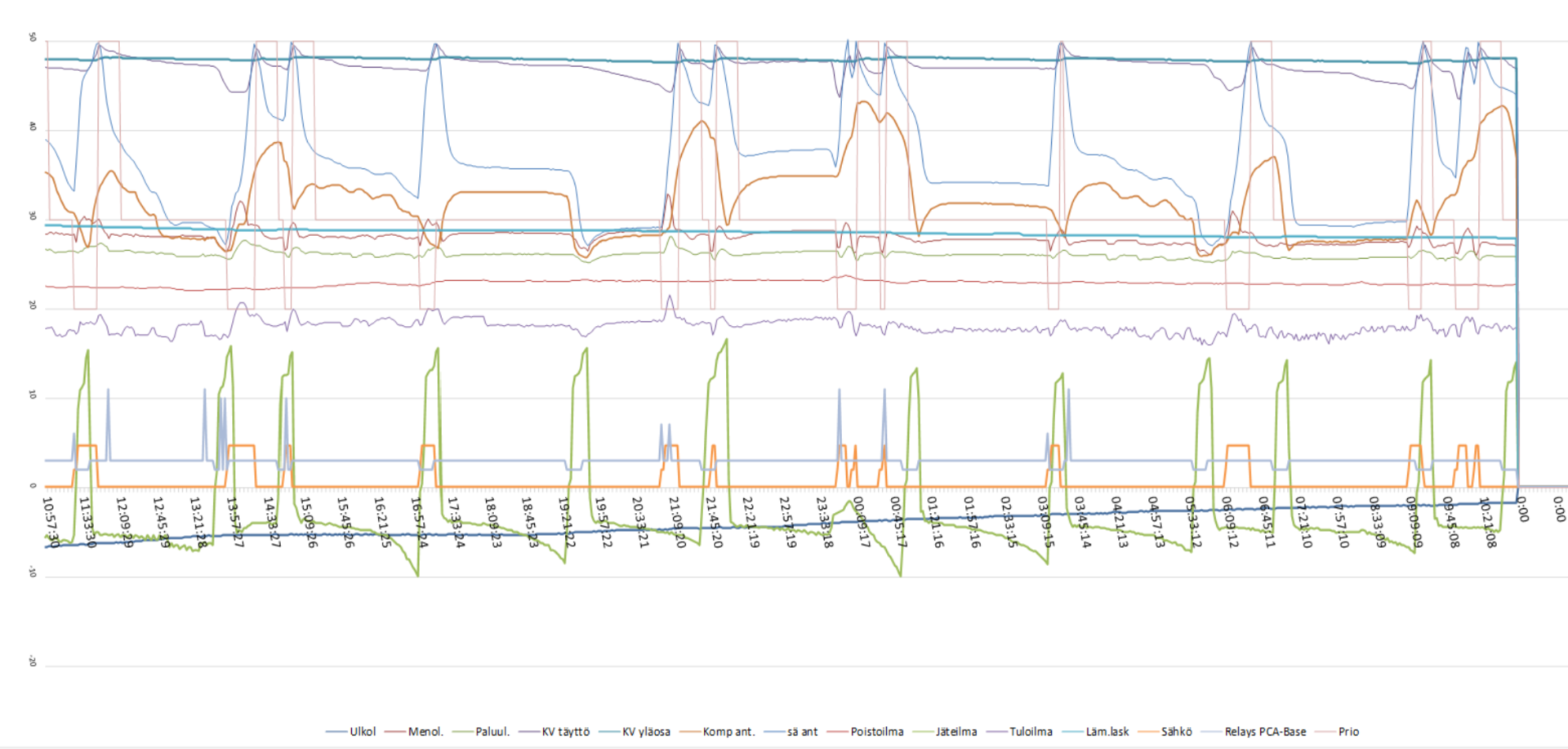Select the Paluul. legend item

pyautogui.click(x=492, y=732)
